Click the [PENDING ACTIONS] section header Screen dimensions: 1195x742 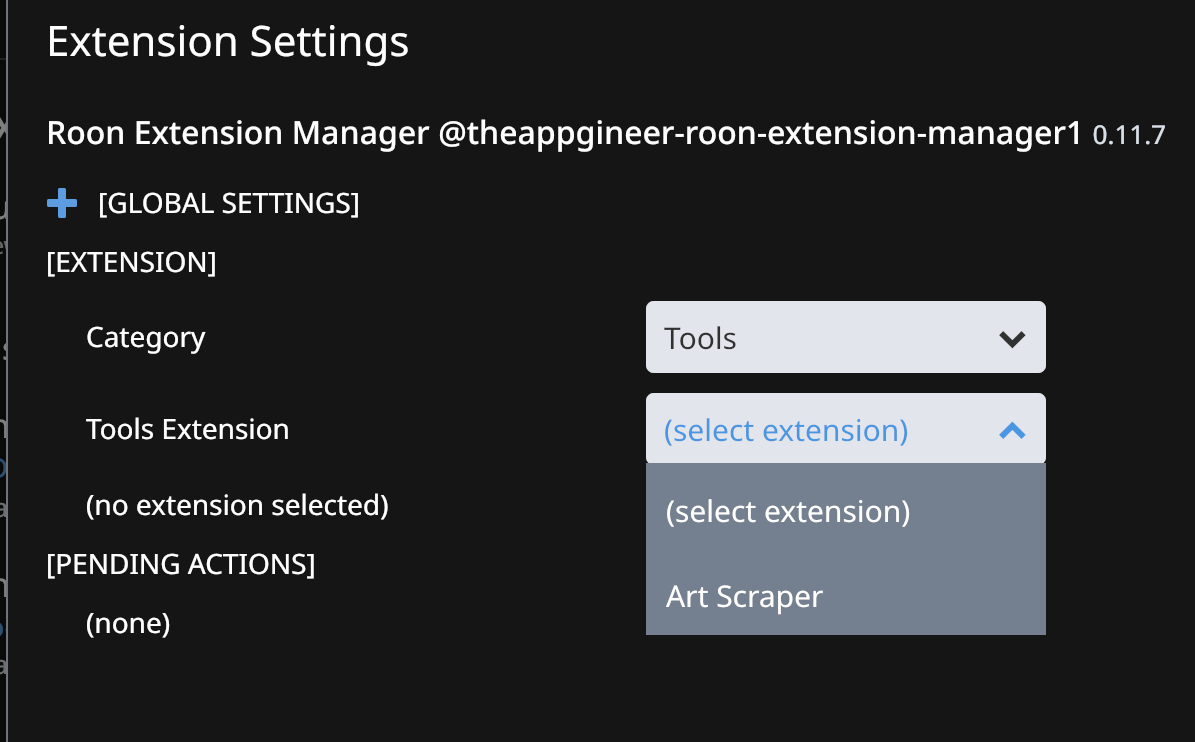click(x=181, y=564)
